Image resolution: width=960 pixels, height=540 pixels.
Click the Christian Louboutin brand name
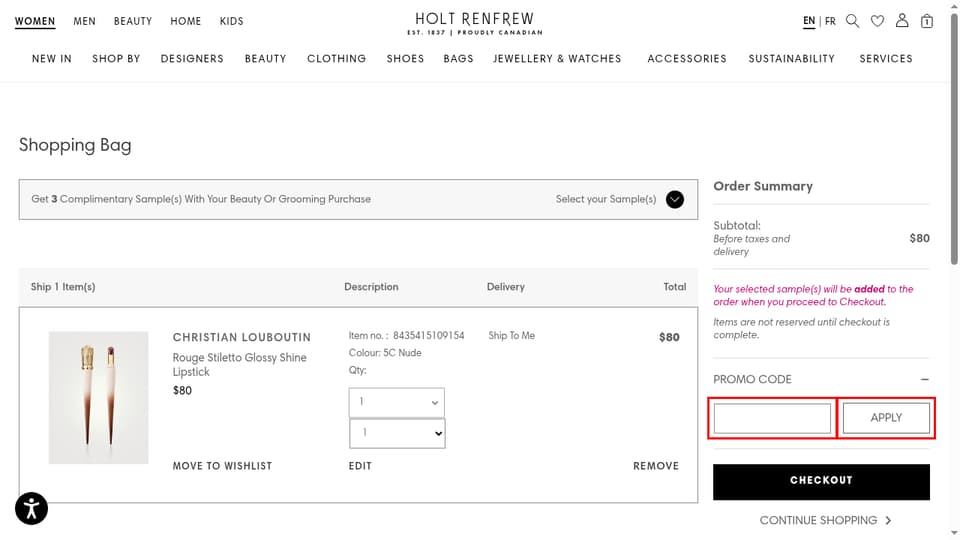point(242,337)
